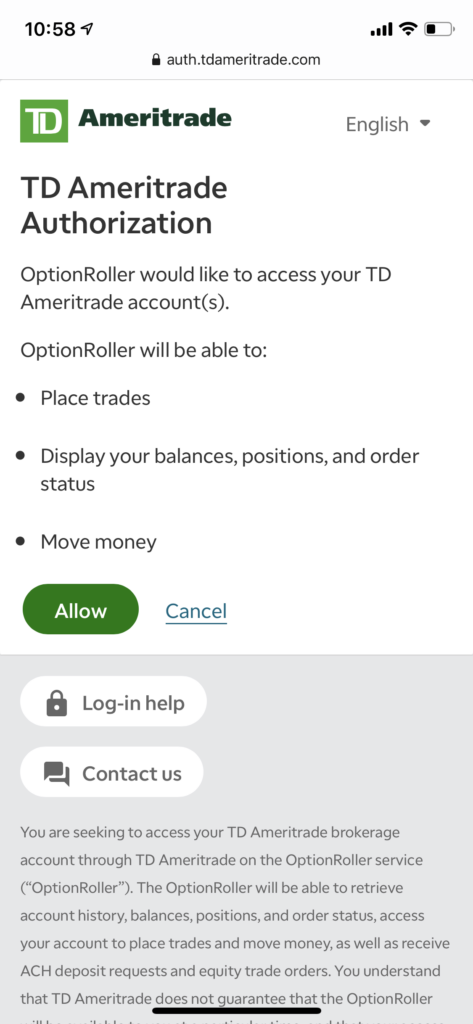The height and width of the screenshot is (1024, 473).
Task: Click the chat bubbles icon in Contact us
Action: click(x=57, y=775)
